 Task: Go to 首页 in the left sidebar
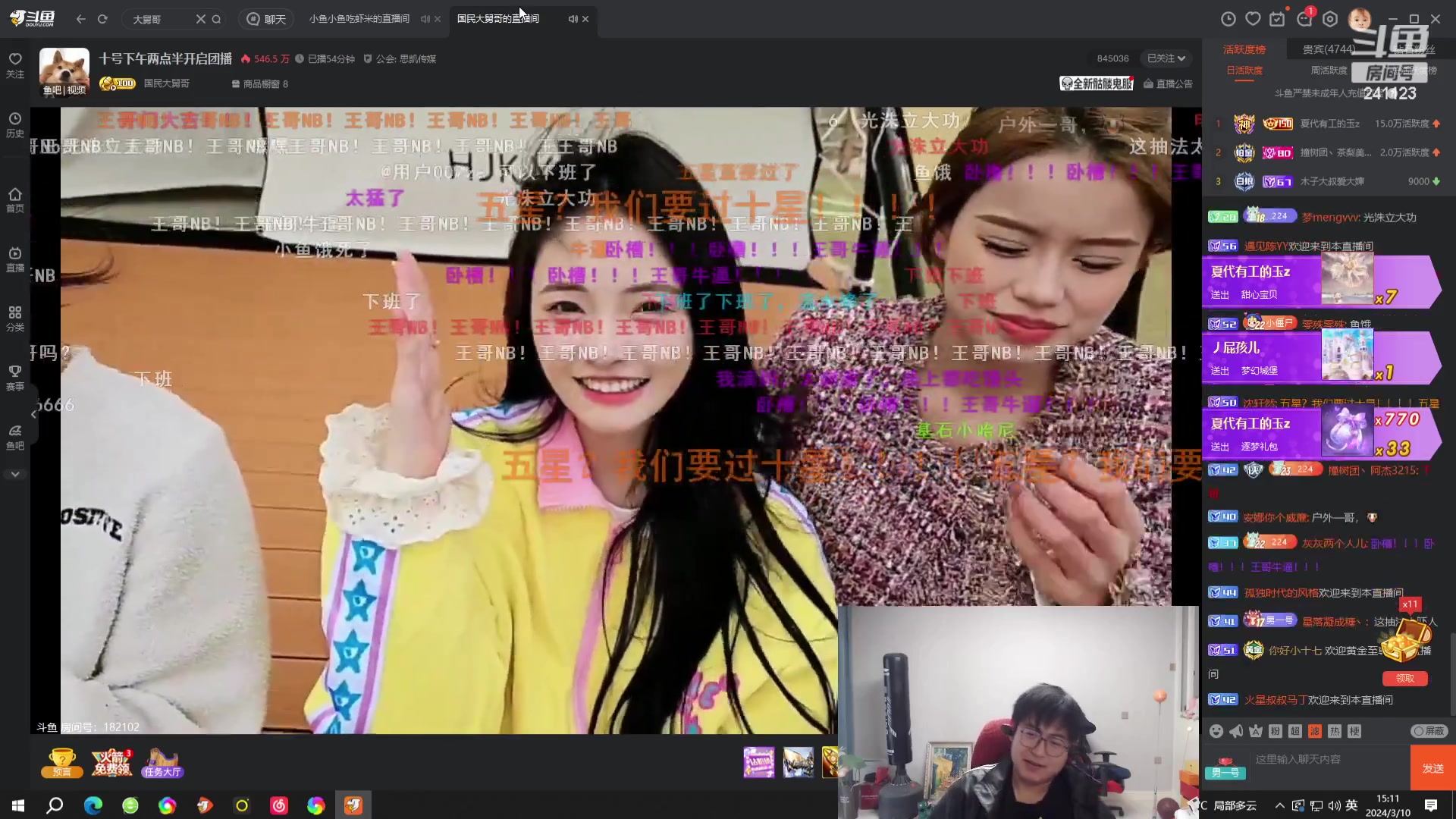pos(15,200)
